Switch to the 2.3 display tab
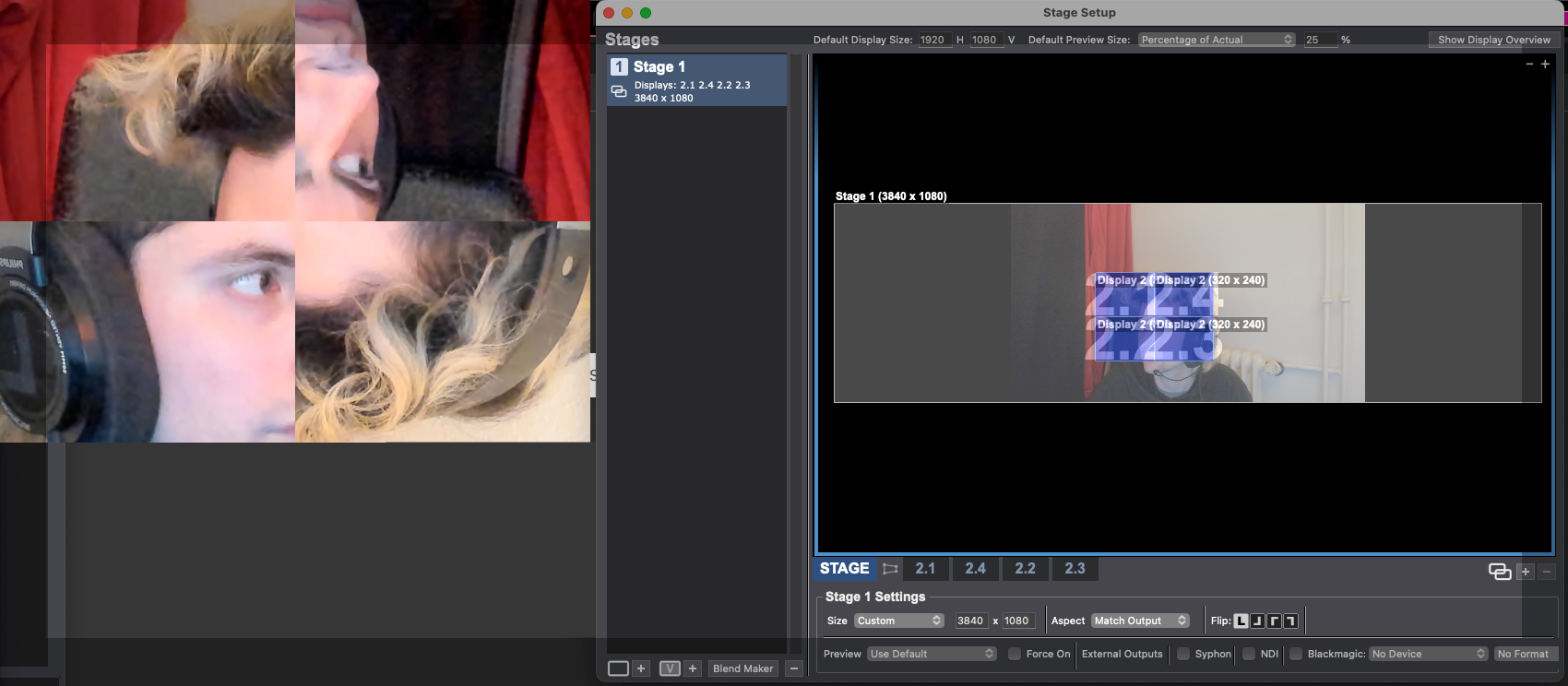Image resolution: width=1568 pixels, height=686 pixels. [x=1075, y=569]
